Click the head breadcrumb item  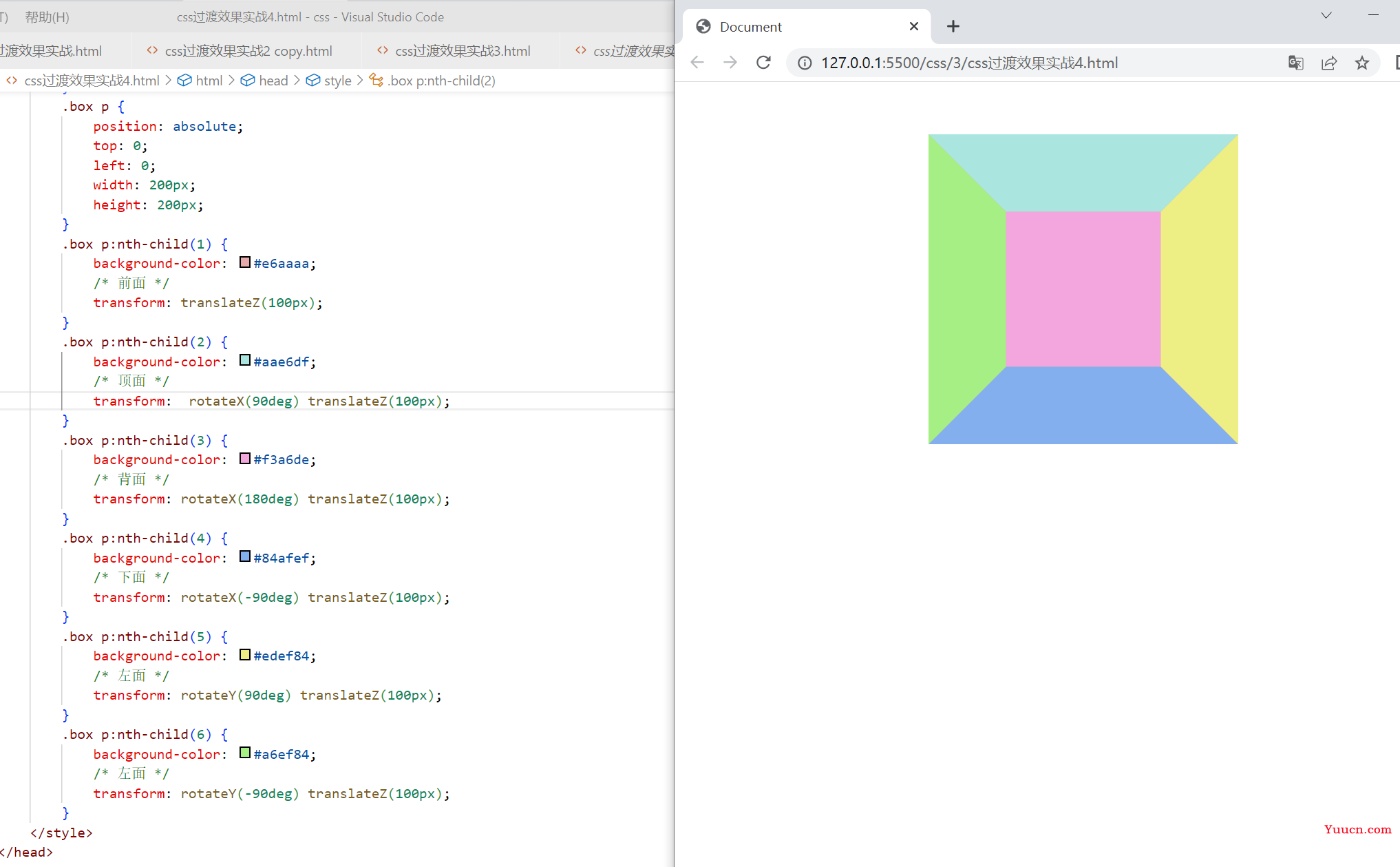coord(273,81)
